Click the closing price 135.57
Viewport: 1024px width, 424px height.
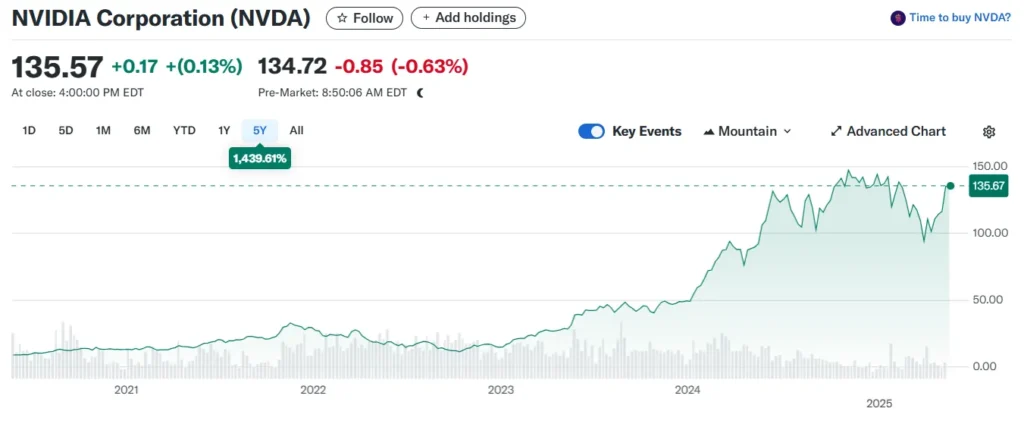tap(57, 67)
